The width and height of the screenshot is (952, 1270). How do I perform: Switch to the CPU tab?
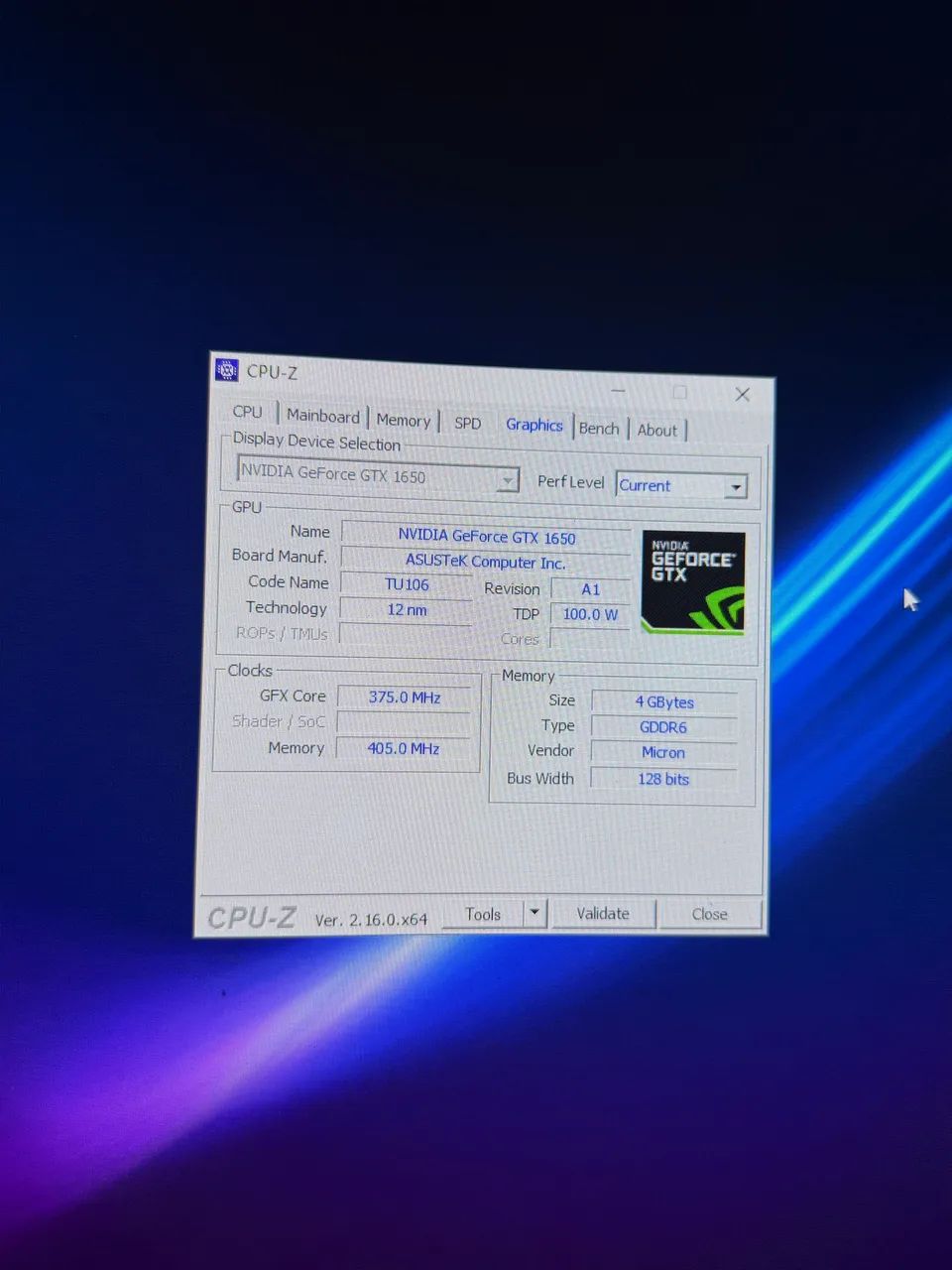pos(248,412)
